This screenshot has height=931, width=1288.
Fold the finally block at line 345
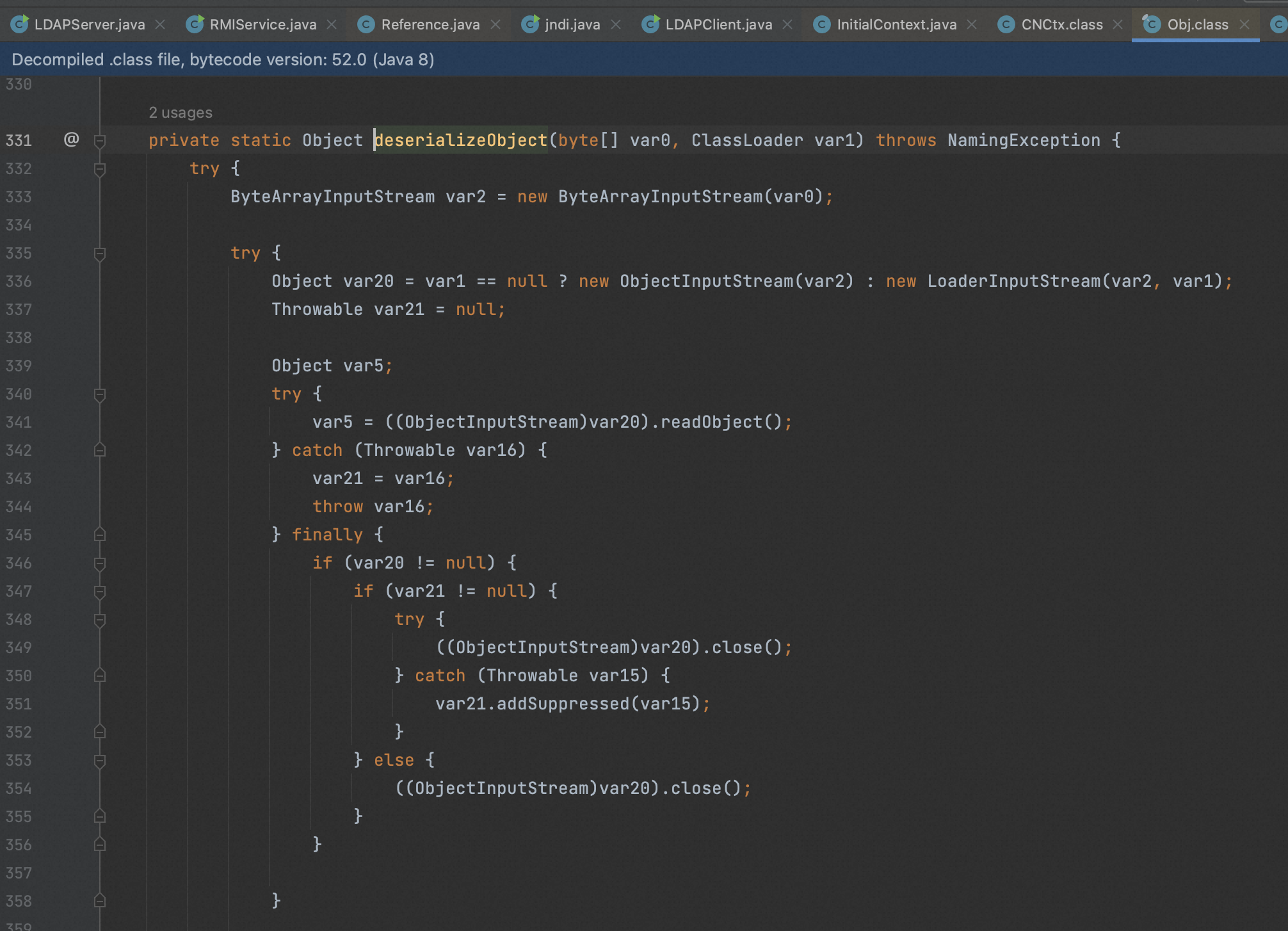point(99,535)
